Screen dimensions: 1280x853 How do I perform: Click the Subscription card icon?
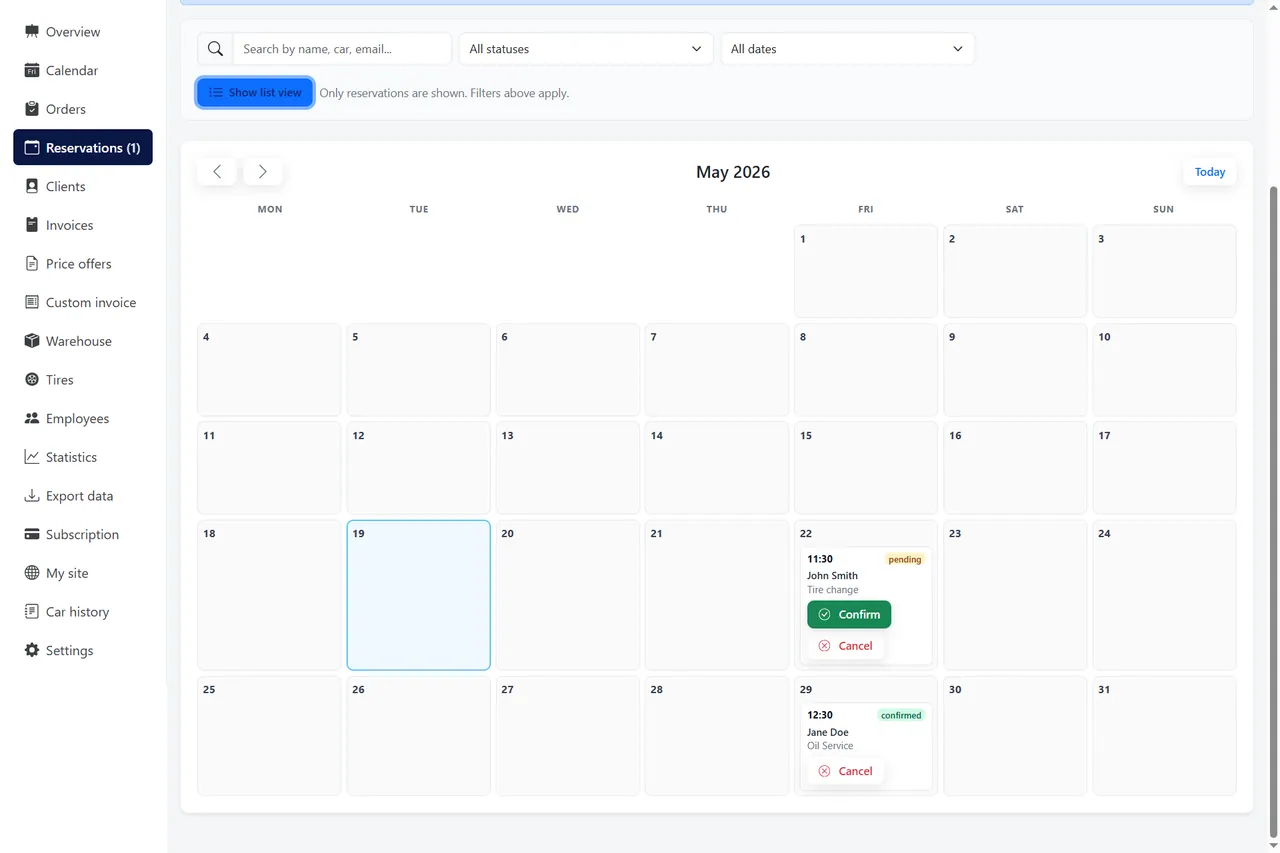point(32,534)
